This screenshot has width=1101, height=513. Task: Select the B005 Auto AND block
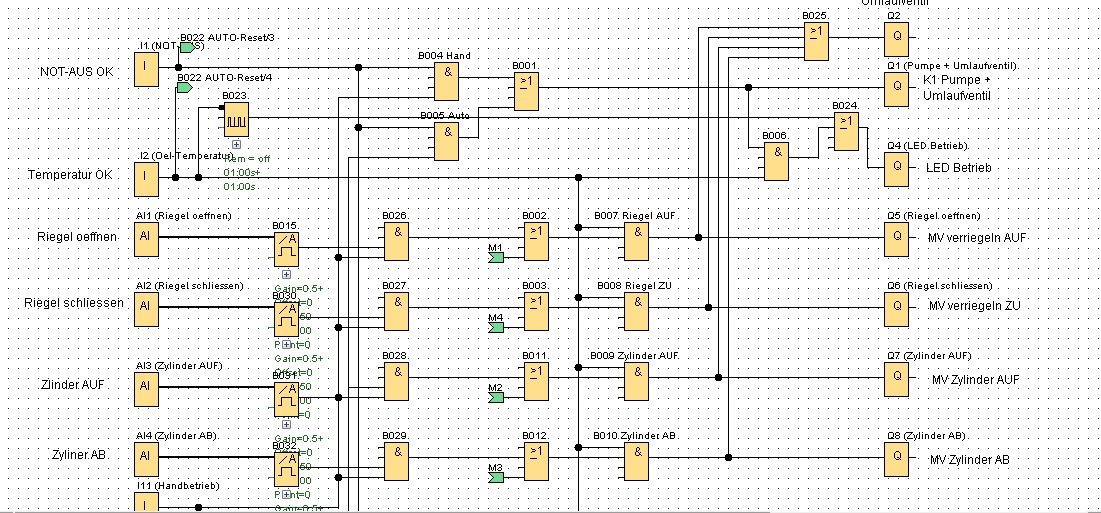coord(447,141)
